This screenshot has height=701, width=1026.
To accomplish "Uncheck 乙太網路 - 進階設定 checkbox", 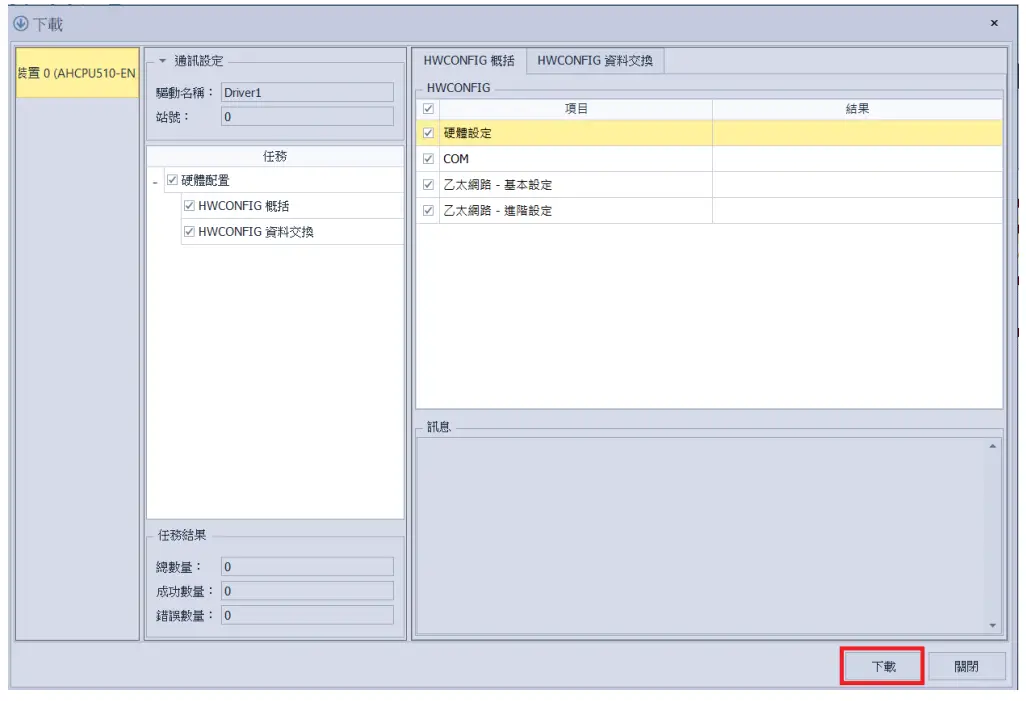I will pyautogui.click(x=428, y=210).
